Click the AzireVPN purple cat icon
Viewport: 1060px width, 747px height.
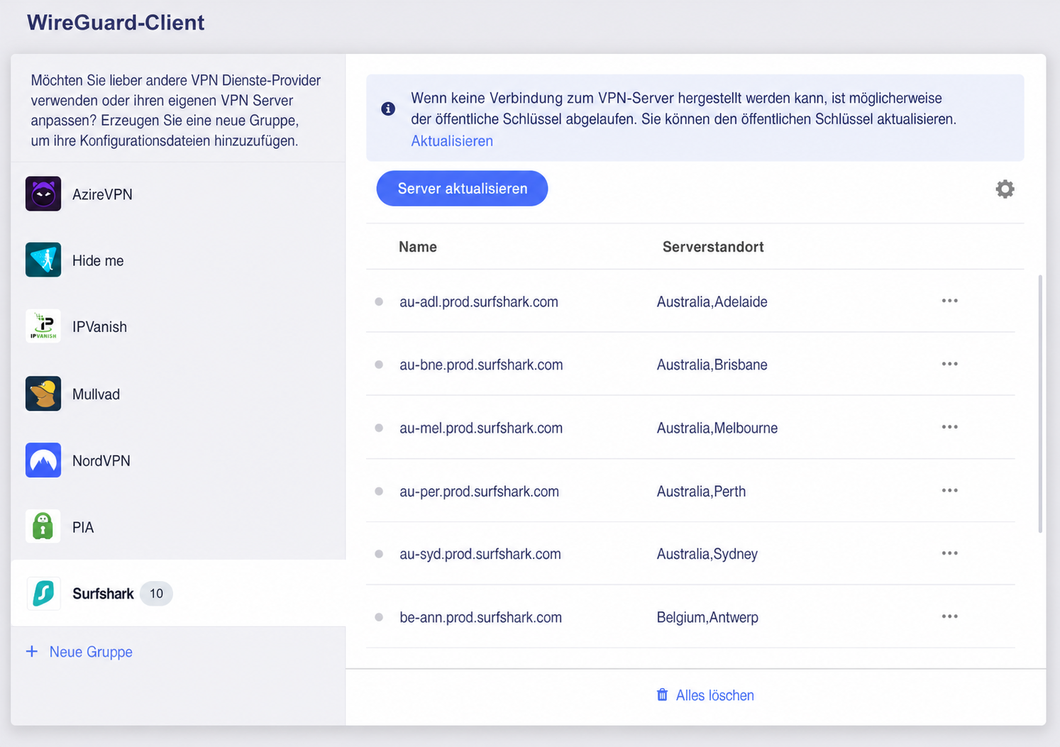click(43, 194)
